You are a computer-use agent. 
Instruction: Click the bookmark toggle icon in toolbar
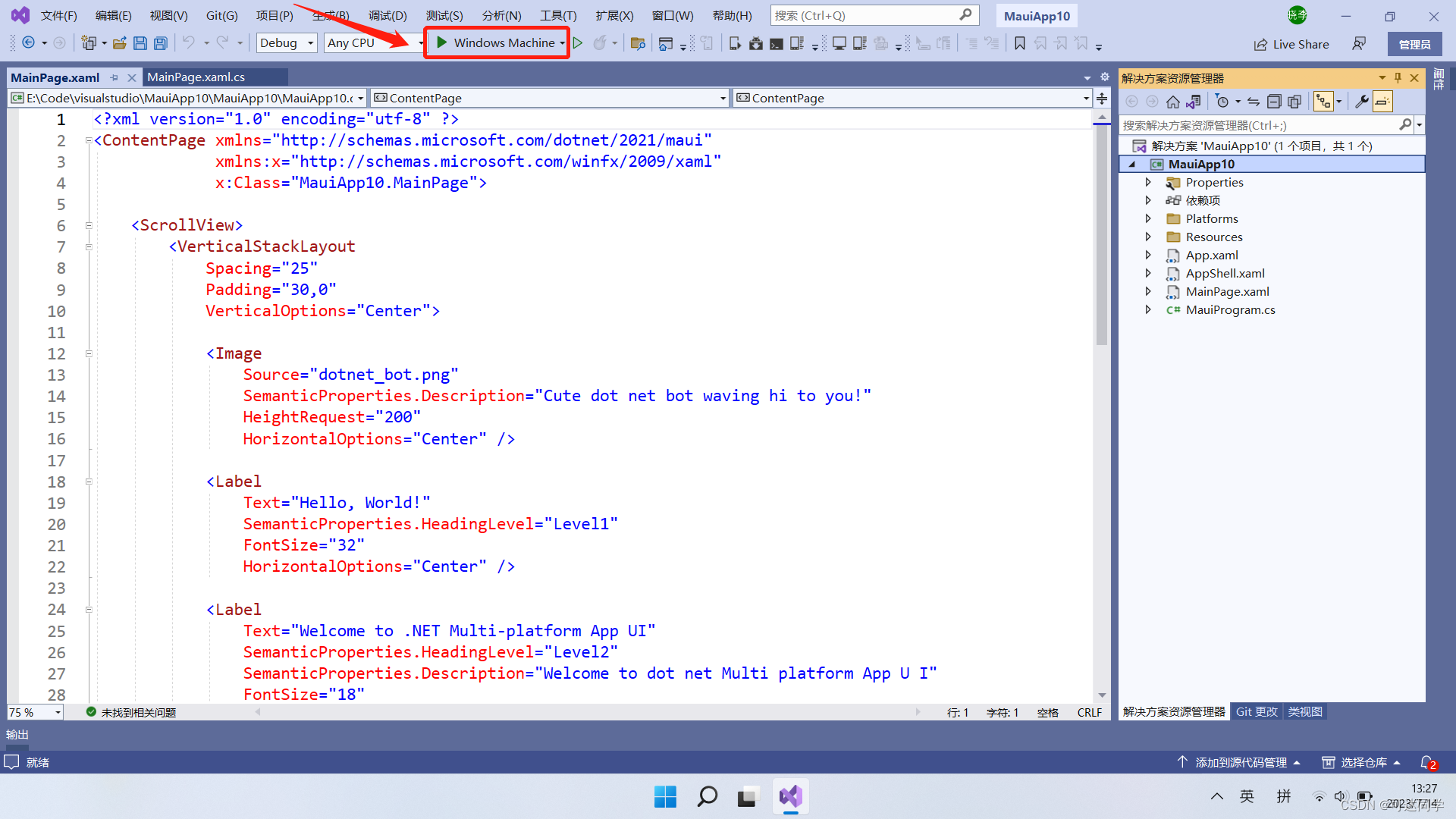tap(1020, 43)
